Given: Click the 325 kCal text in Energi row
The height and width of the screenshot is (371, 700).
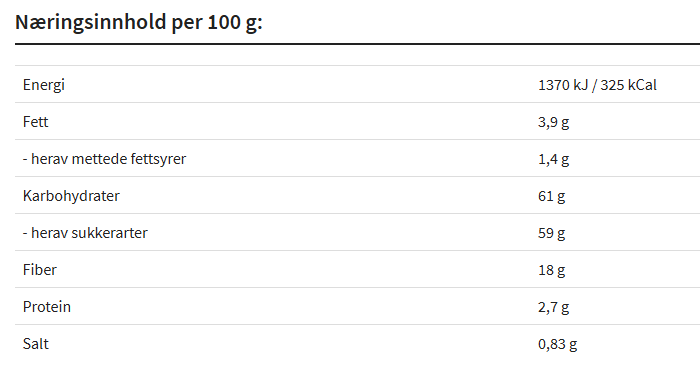Looking at the screenshot, I should 629,85.
